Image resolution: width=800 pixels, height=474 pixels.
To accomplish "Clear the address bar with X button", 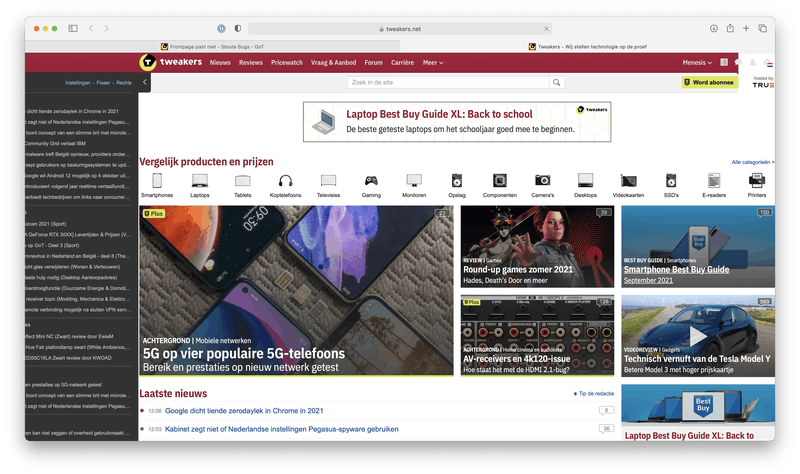I will coord(546,29).
